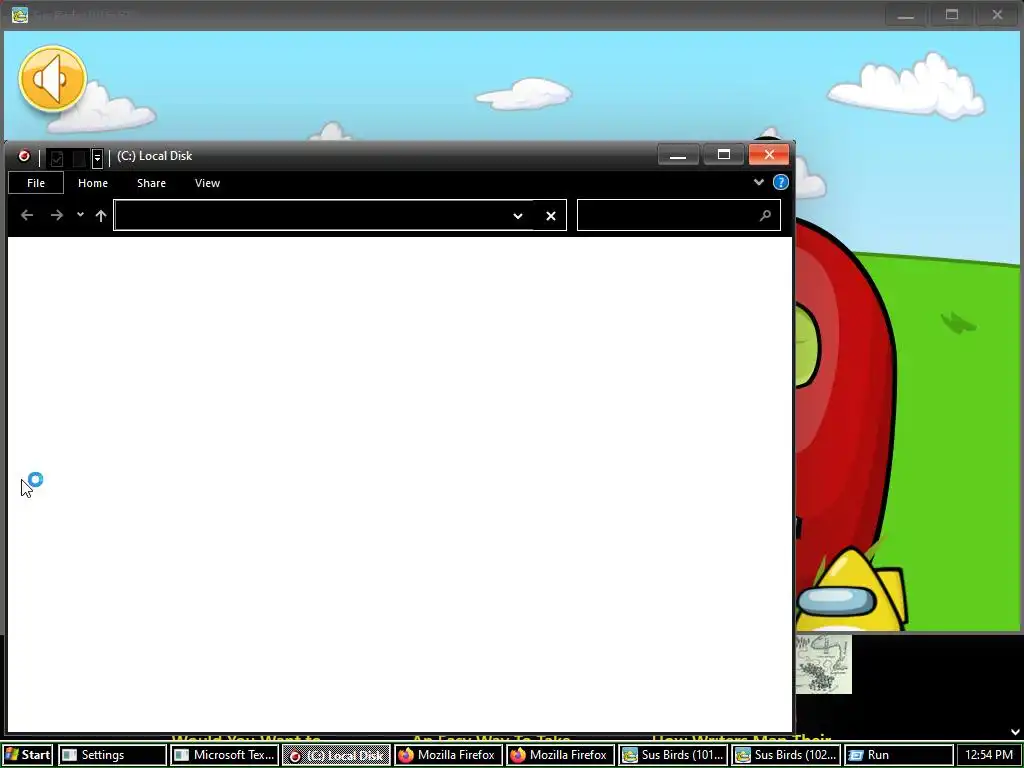Image resolution: width=1024 pixels, height=768 pixels.
Task: Switch to Sus Birds (102... taskbar button
Action: (786, 755)
